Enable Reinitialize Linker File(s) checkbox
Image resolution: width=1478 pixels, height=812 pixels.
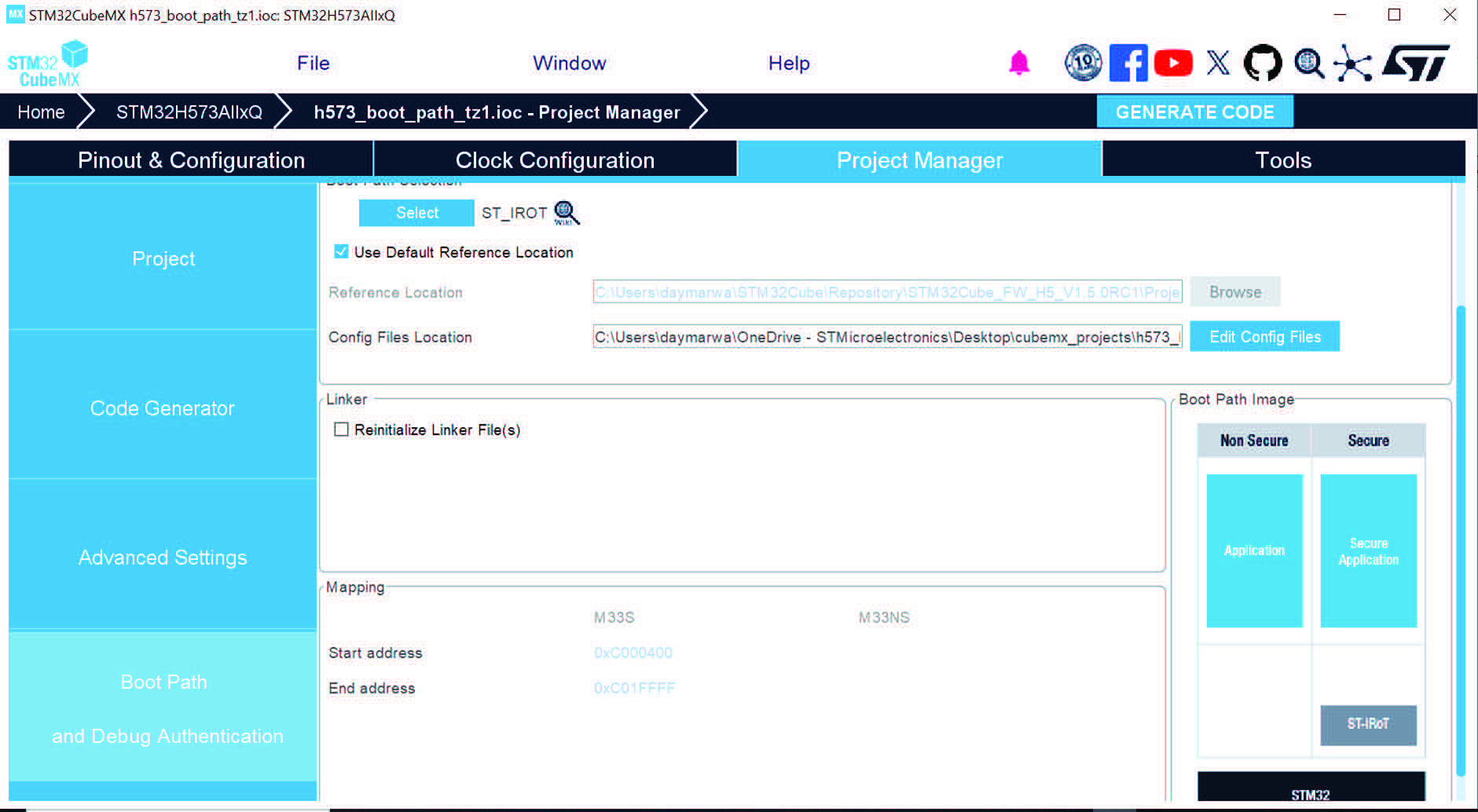click(x=341, y=430)
